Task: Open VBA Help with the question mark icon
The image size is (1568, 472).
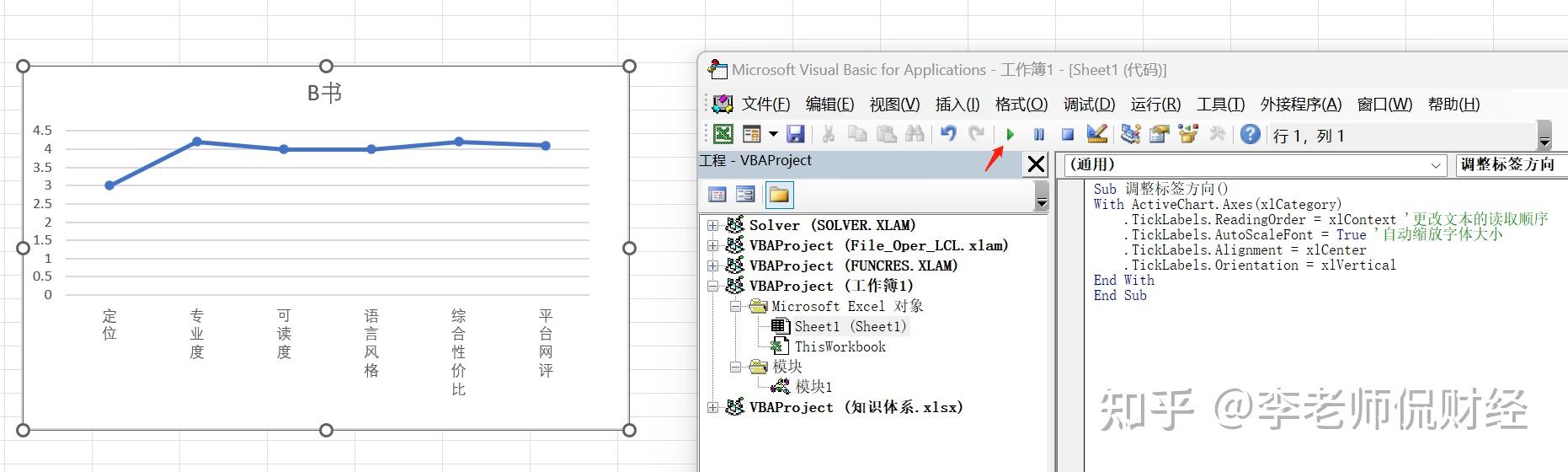Action: click(1251, 134)
